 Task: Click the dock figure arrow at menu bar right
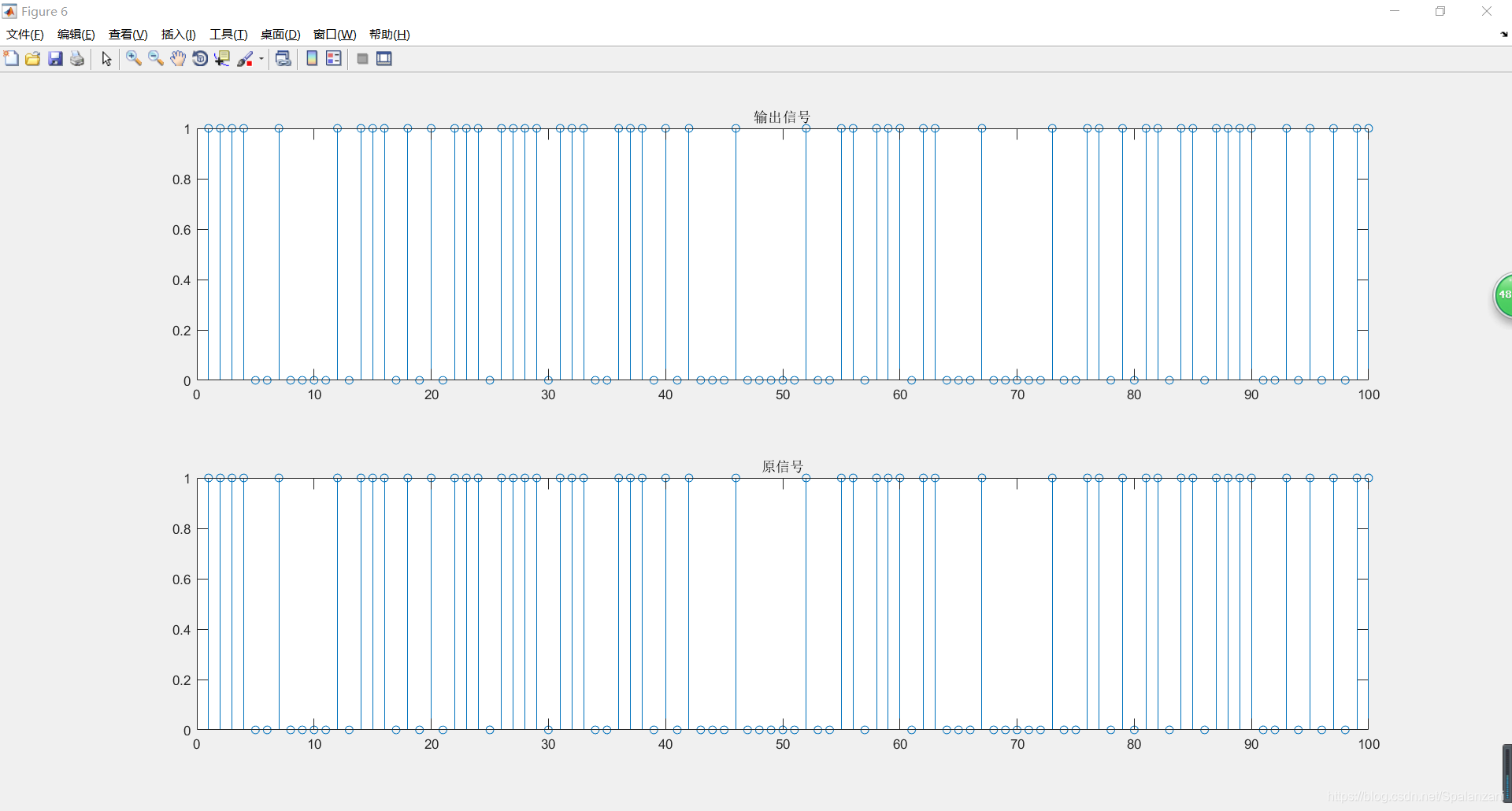point(1504,35)
